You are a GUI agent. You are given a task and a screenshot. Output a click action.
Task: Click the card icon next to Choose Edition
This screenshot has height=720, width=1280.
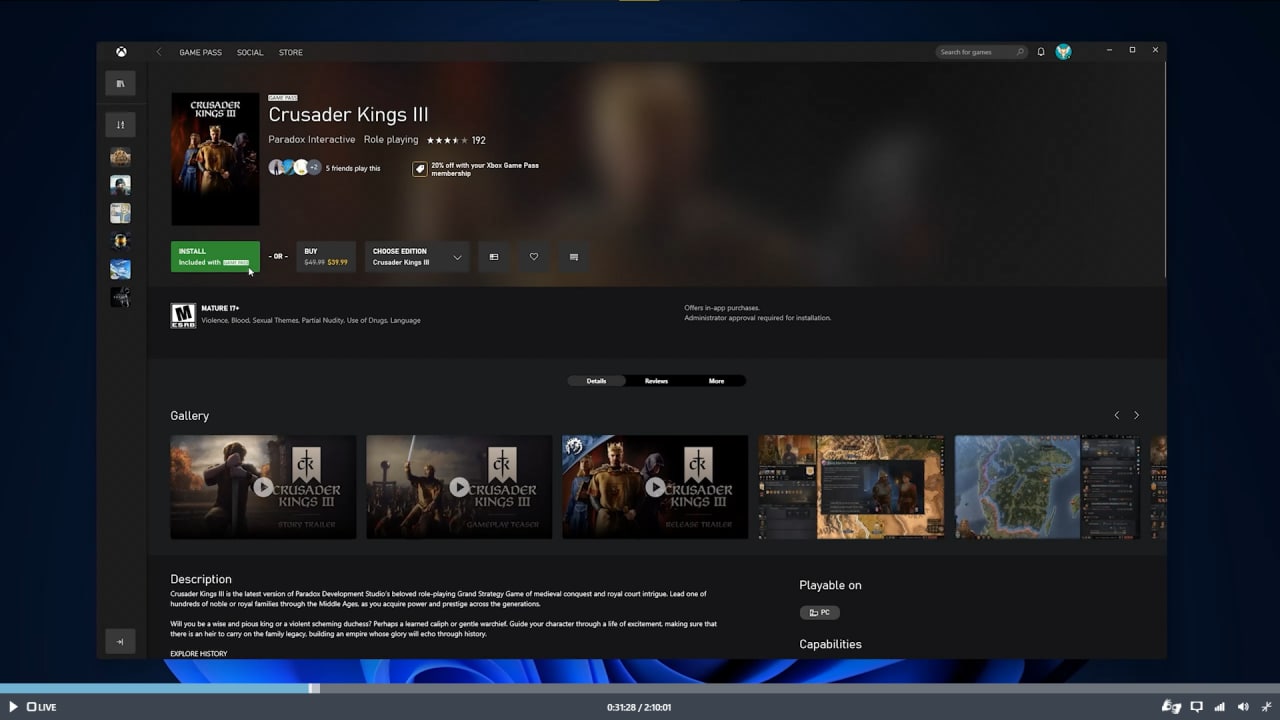(494, 257)
